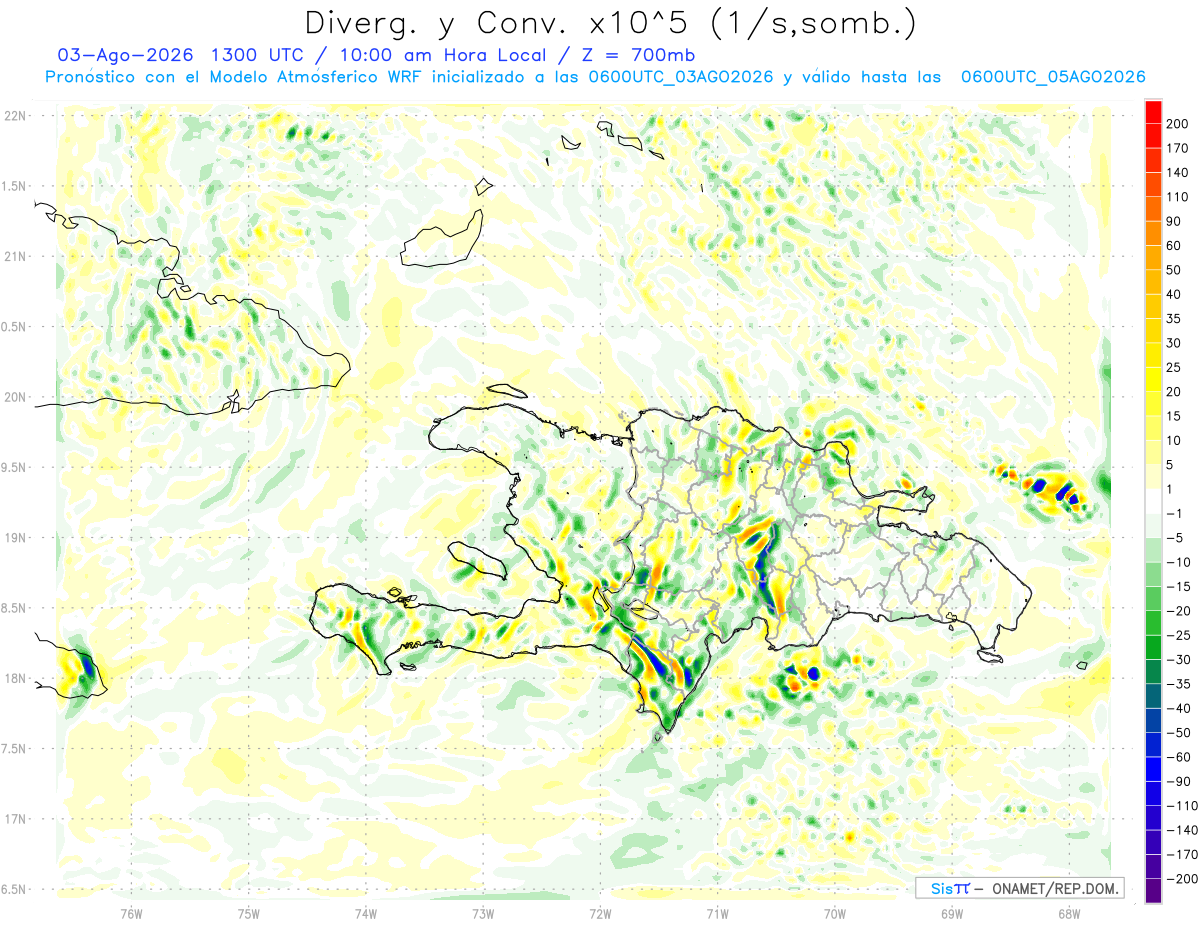Viewport: 1200px width, 927px height.
Task: Click the white color bar segment between 1 and -1
Action: [1153, 501]
